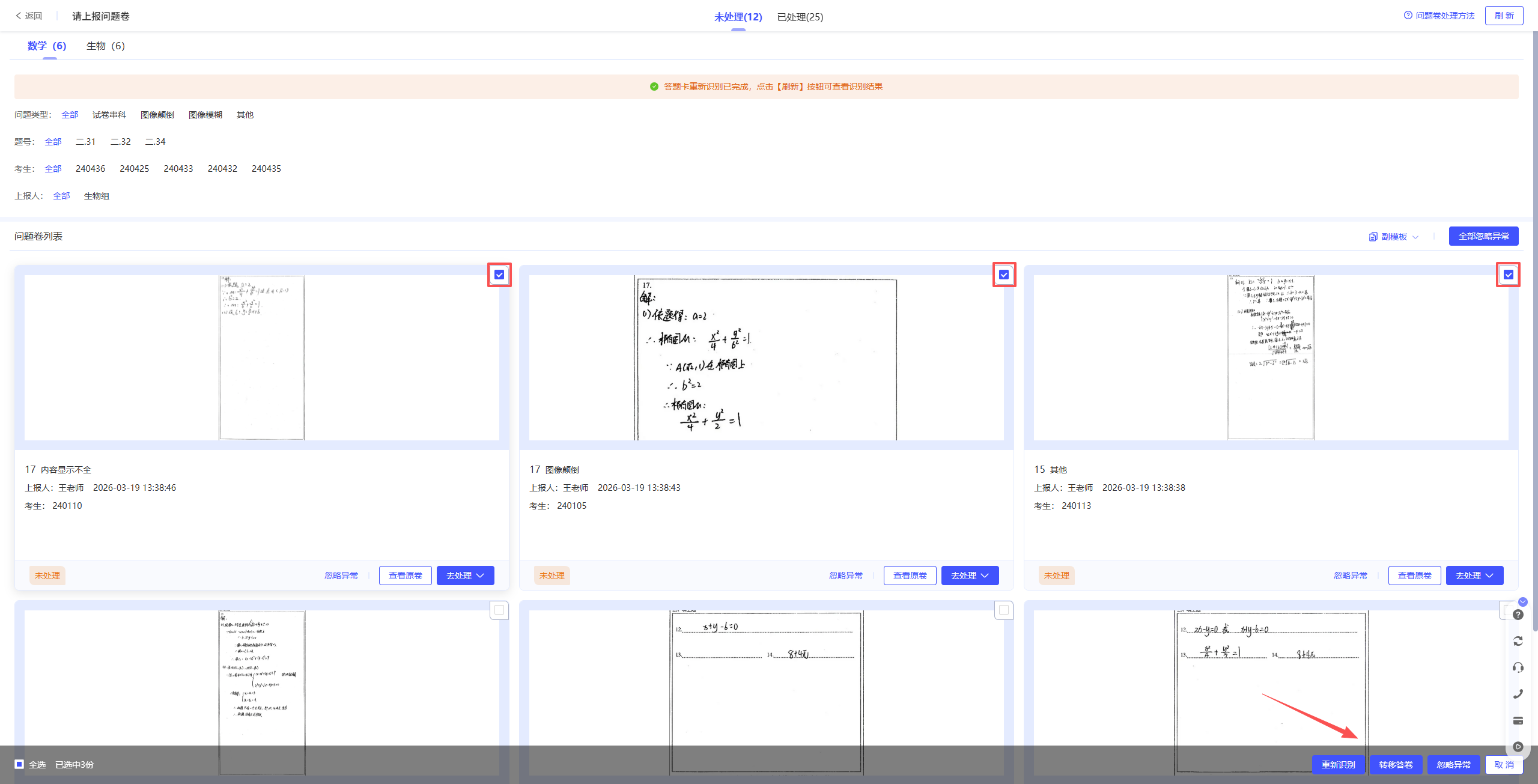The image size is (1538, 784).
Task: Click the card icon in floating sidebar
Action: pyautogui.click(x=1518, y=720)
